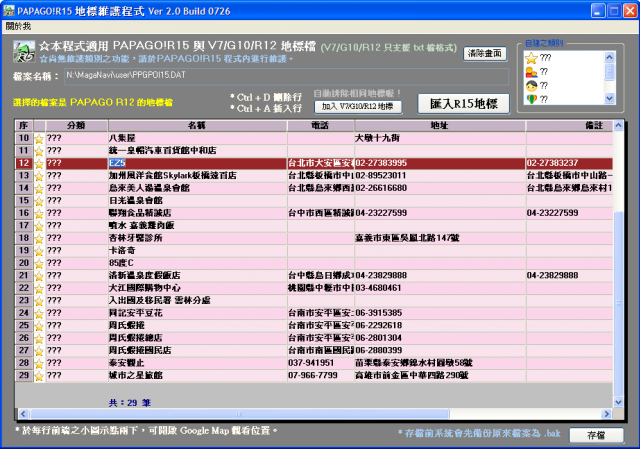The image size is (640, 449).
Task: Click category list scroll up arrow
Action: tap(609, 57)
